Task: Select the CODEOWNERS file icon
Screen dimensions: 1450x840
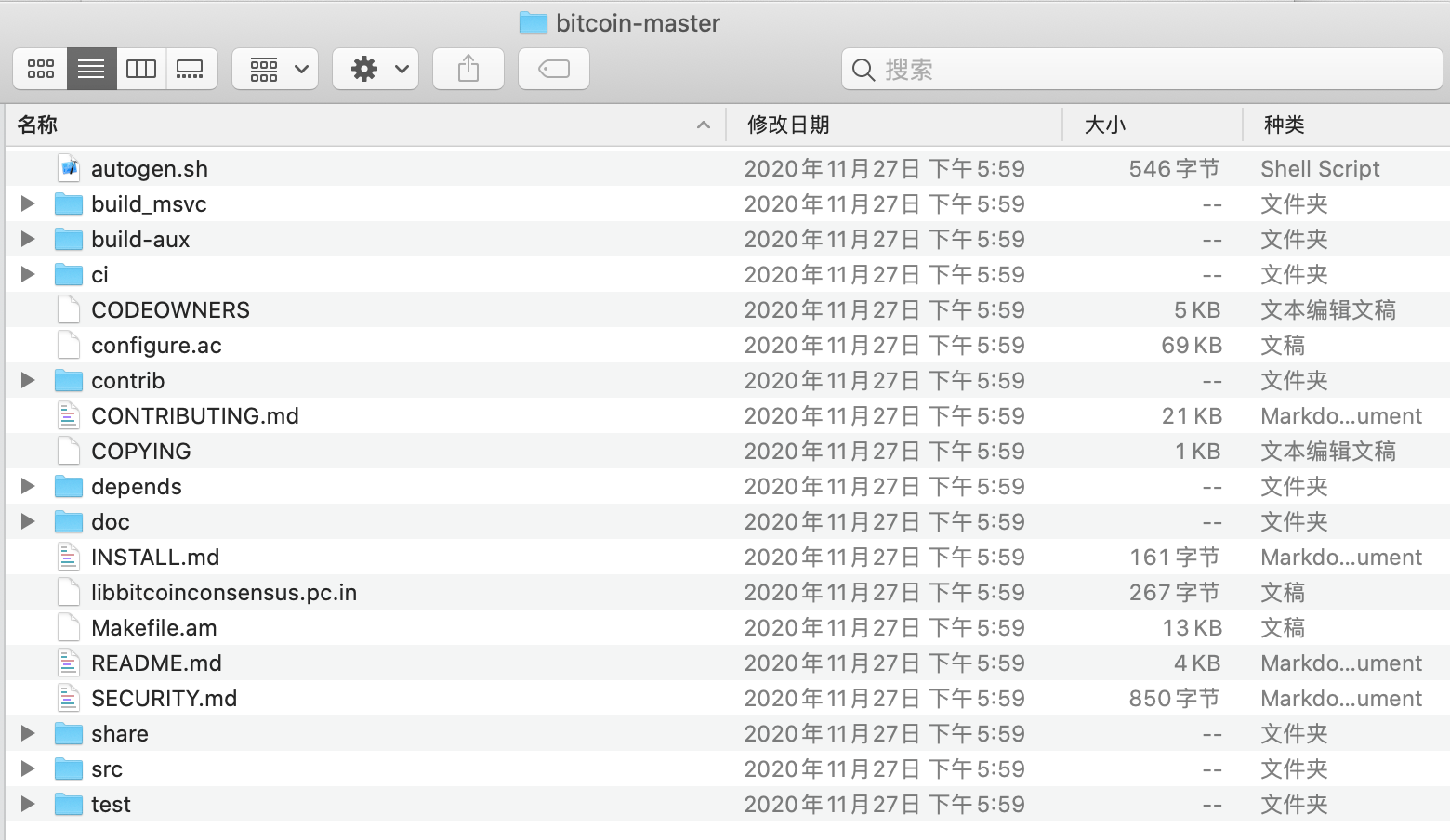Action: pyautogui.click(x=69, y=309)
